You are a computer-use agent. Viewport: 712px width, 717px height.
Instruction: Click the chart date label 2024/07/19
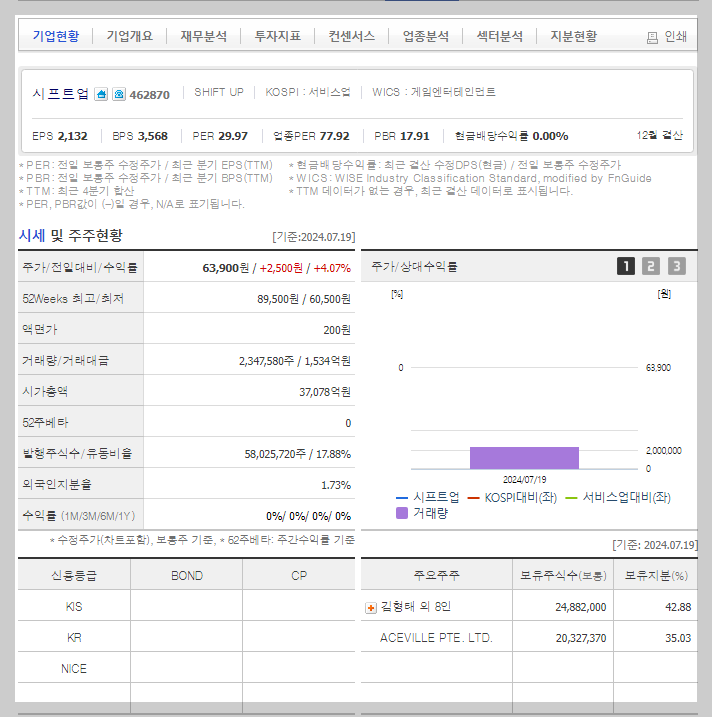(525, 480)
